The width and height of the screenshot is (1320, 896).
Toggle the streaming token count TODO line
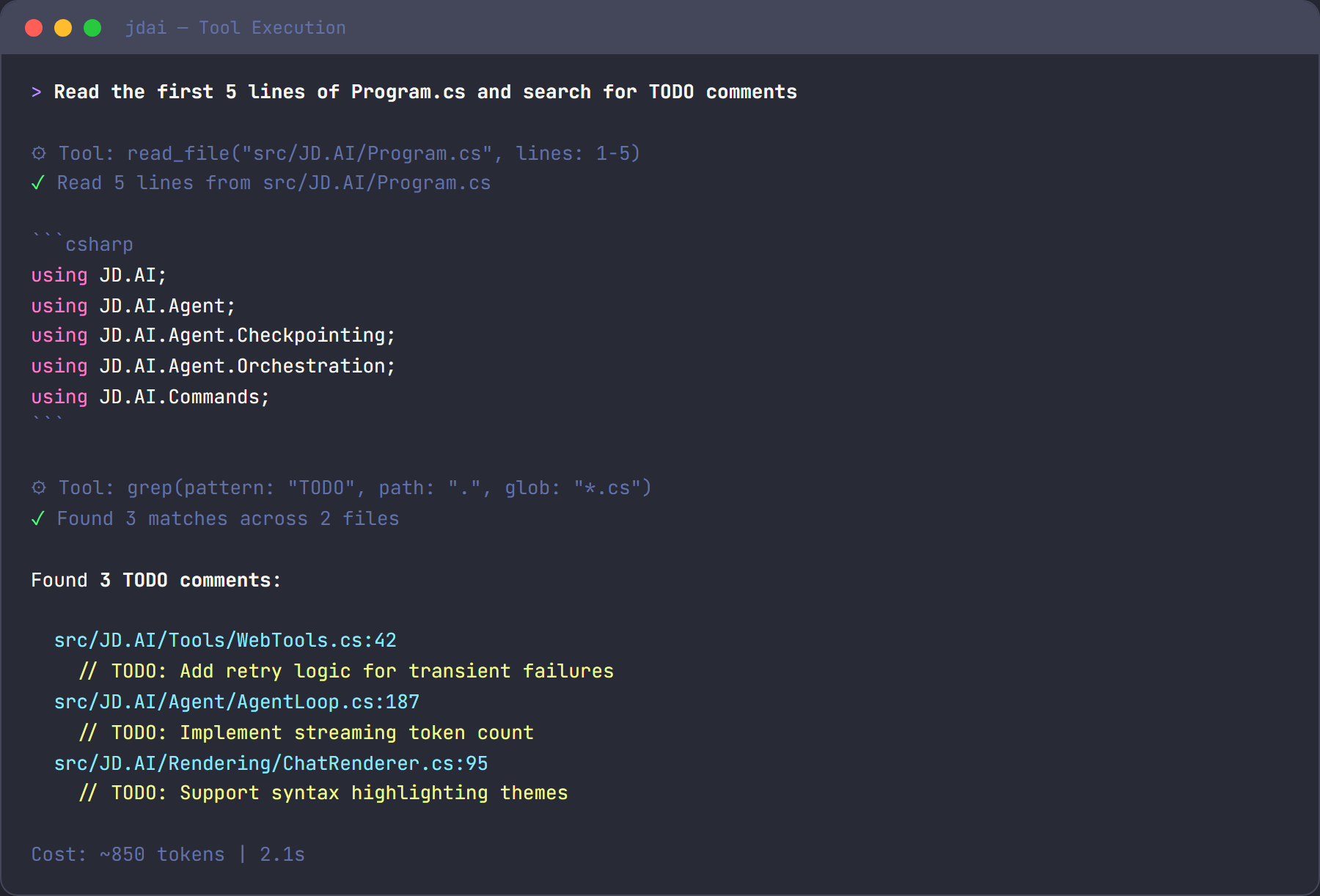307,732
